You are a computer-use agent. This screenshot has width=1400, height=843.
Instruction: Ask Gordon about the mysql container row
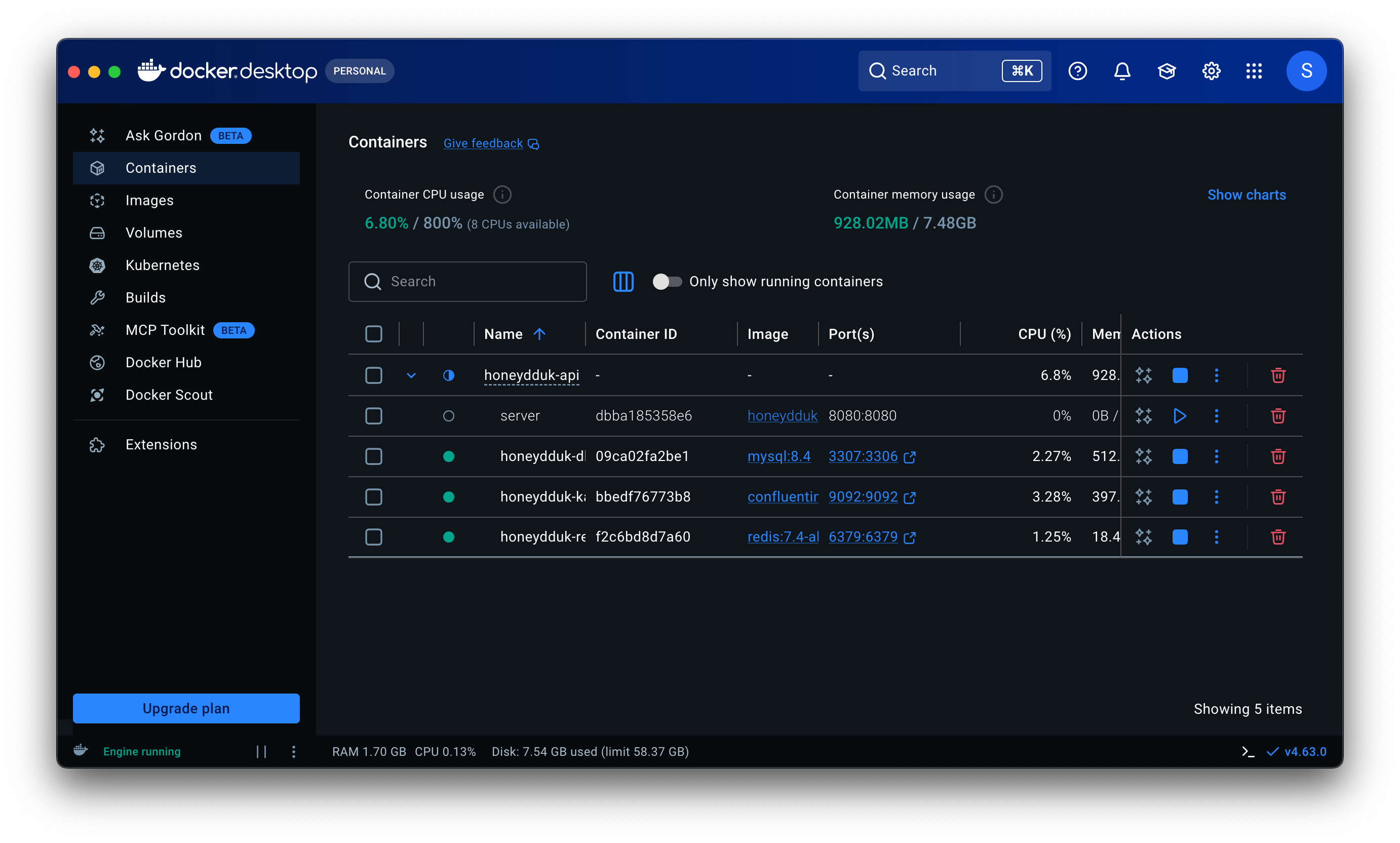1143,456
